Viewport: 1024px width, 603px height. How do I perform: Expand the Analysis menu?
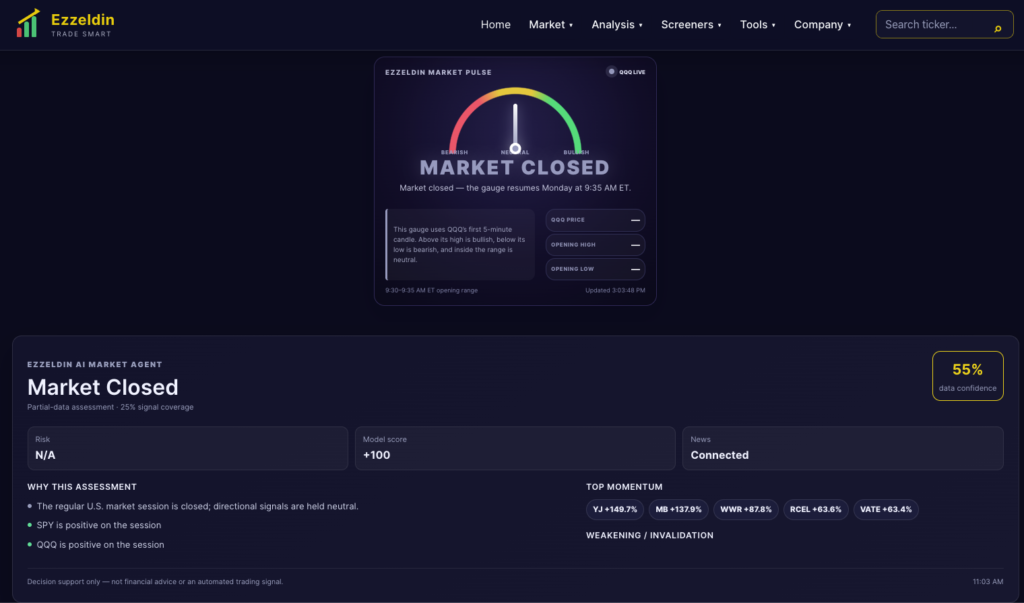616,24
